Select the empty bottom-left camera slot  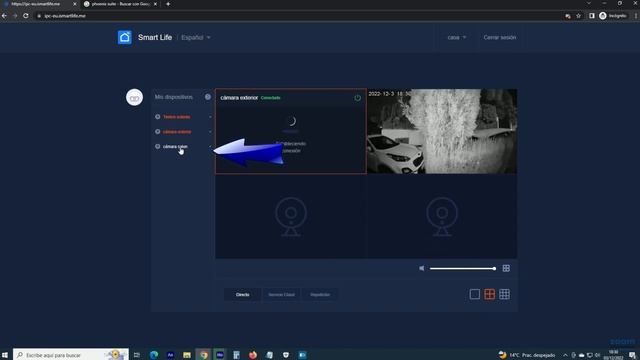291,217
